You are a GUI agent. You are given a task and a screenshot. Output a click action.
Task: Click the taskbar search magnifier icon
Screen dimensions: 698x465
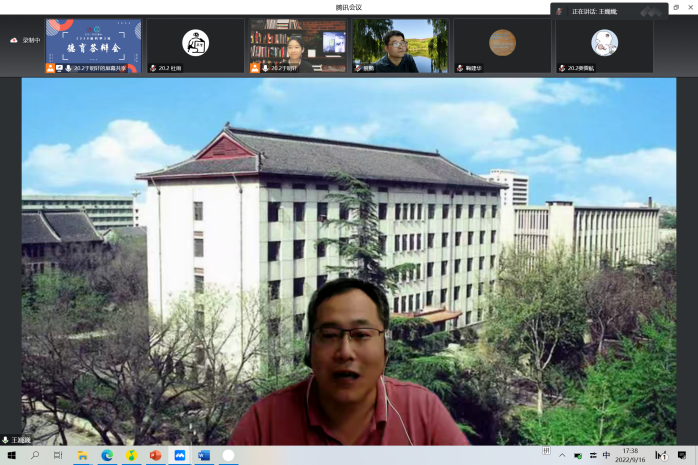(35, 455)
